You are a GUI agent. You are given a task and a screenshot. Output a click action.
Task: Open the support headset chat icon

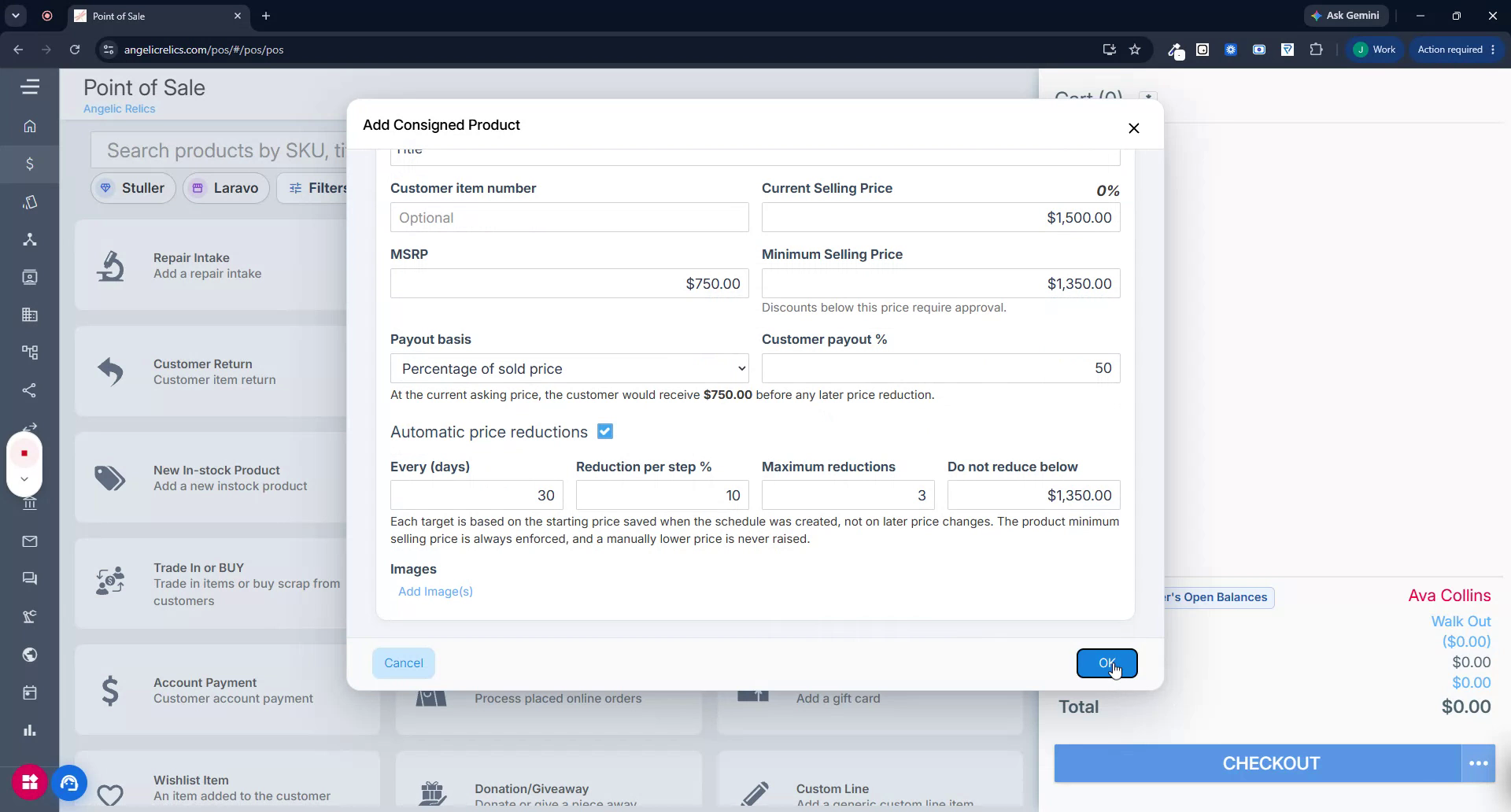tap(69, 782)
